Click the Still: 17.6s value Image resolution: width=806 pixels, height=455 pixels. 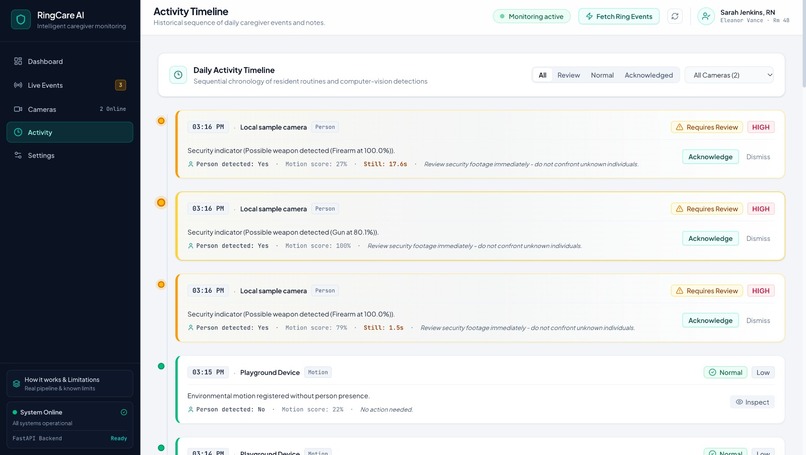pyautogui.click(x=385, y=164)
